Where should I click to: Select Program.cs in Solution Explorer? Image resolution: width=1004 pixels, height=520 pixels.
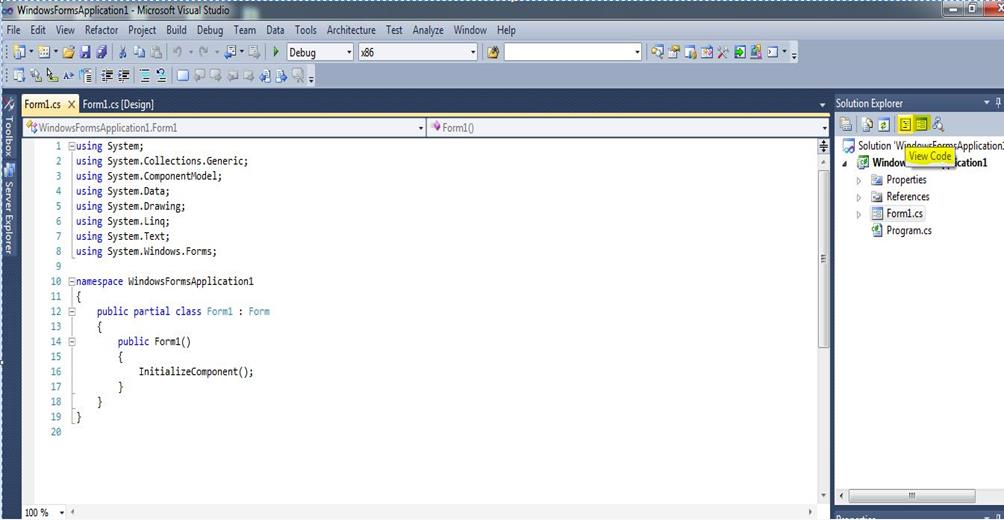click(909, 231)
